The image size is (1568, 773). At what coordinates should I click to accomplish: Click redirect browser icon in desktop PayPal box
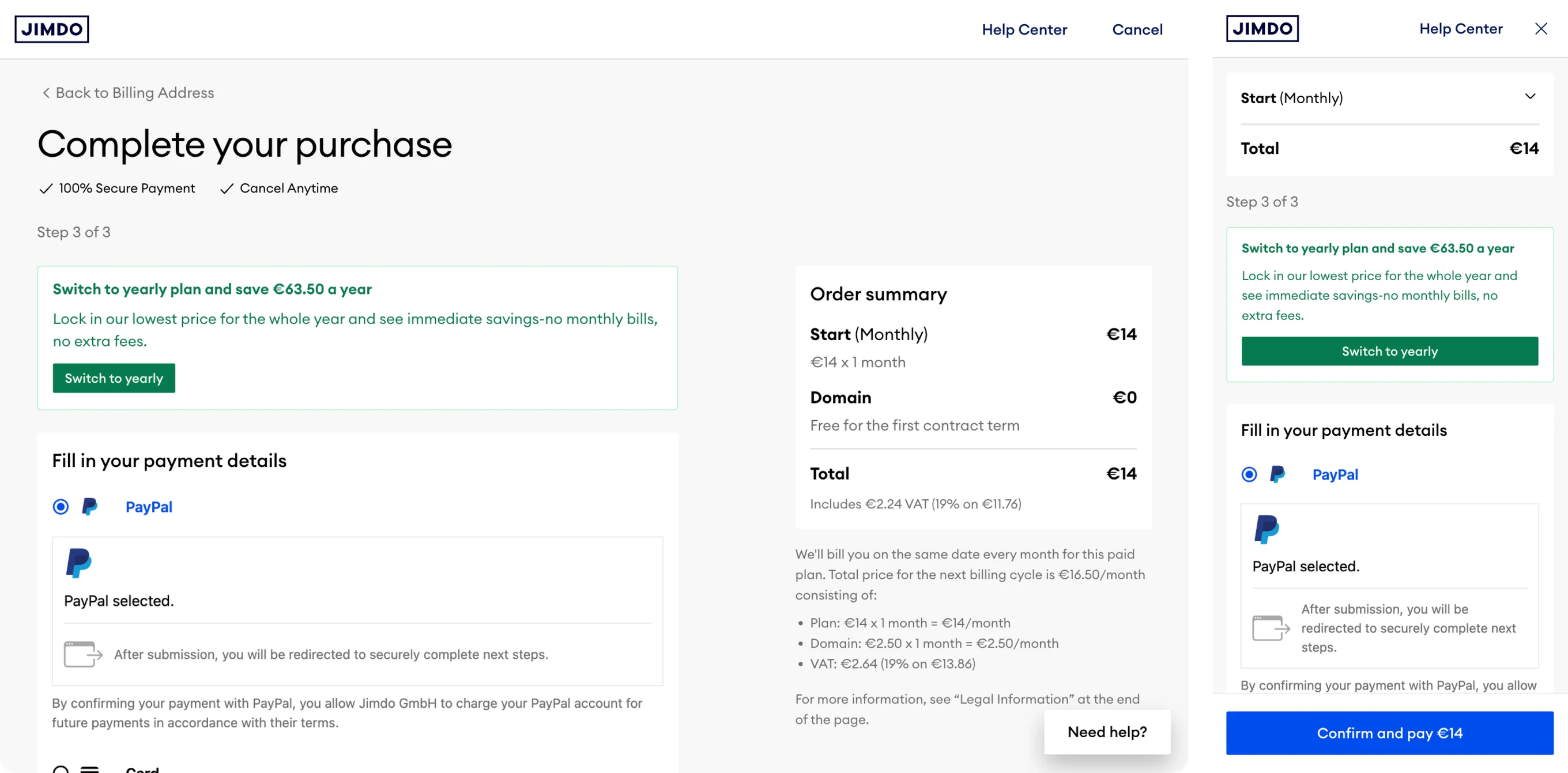point(83,654)
